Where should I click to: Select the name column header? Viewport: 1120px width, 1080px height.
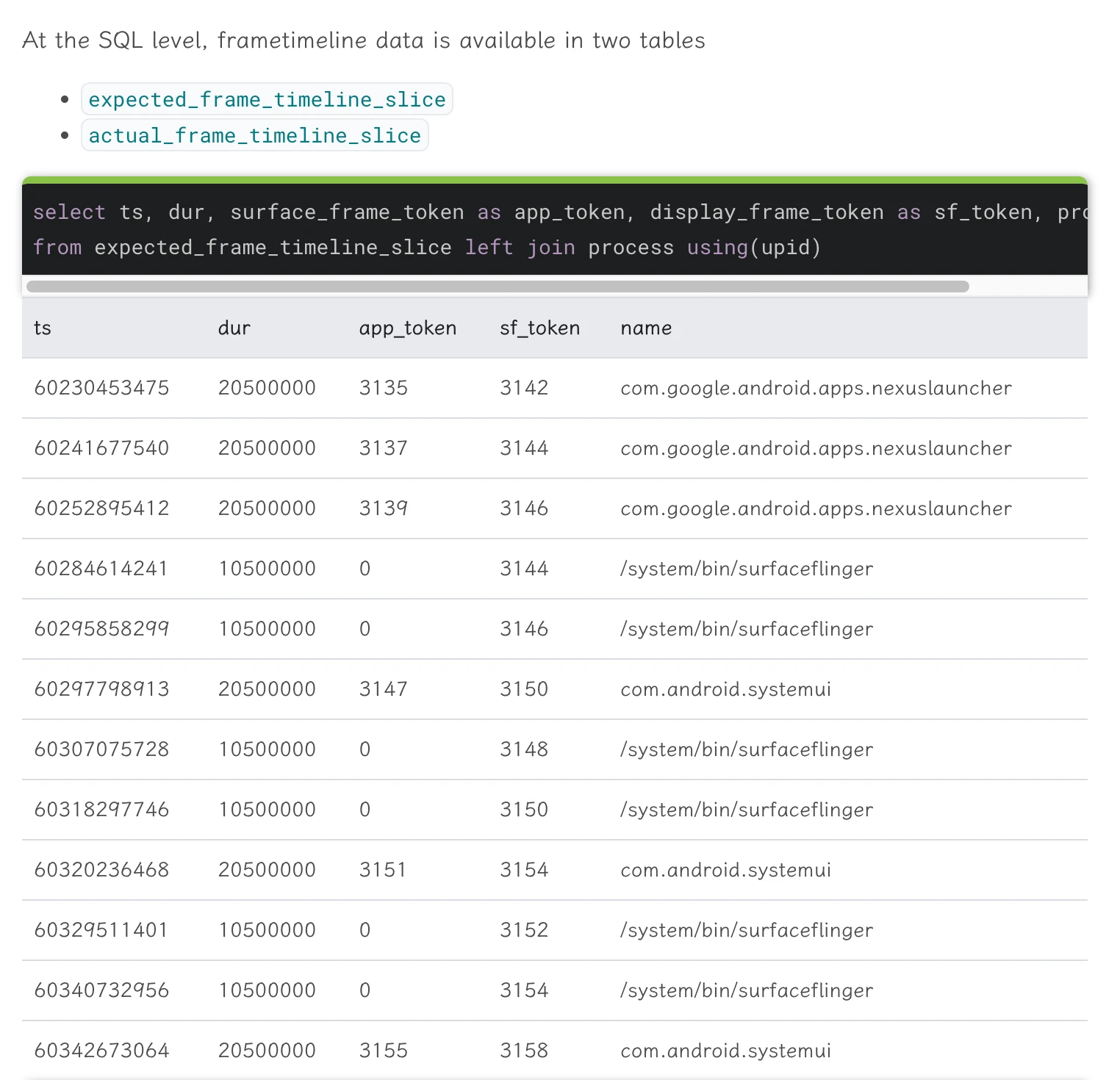click(x=646, y=328)
